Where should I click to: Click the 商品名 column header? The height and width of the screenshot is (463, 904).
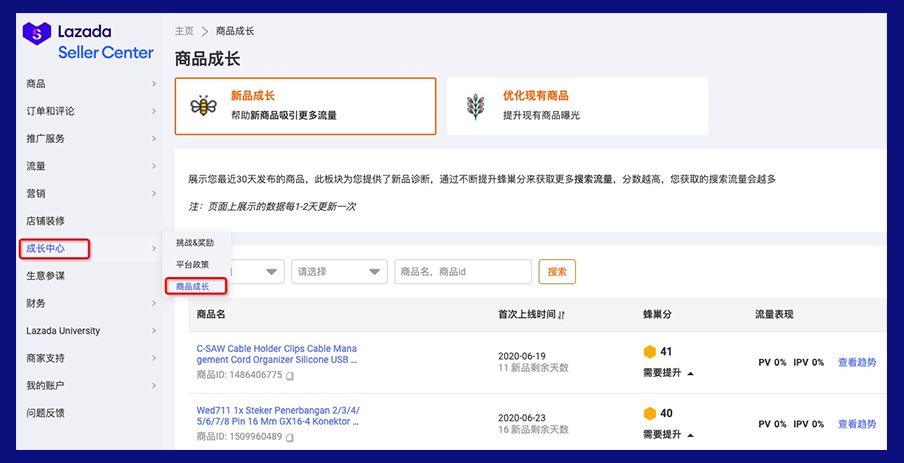[210, 315]
